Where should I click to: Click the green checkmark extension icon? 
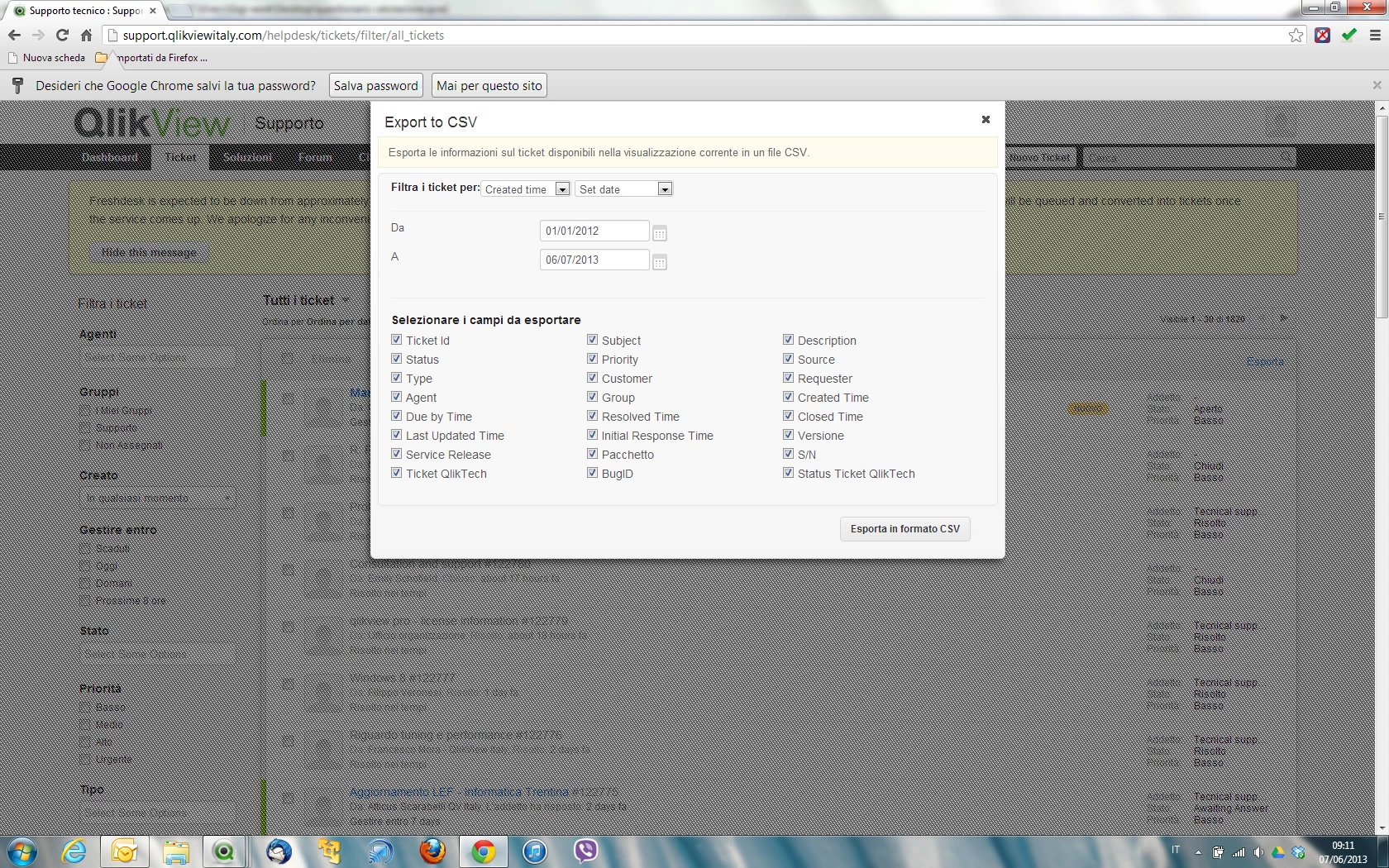(1350, 36)
